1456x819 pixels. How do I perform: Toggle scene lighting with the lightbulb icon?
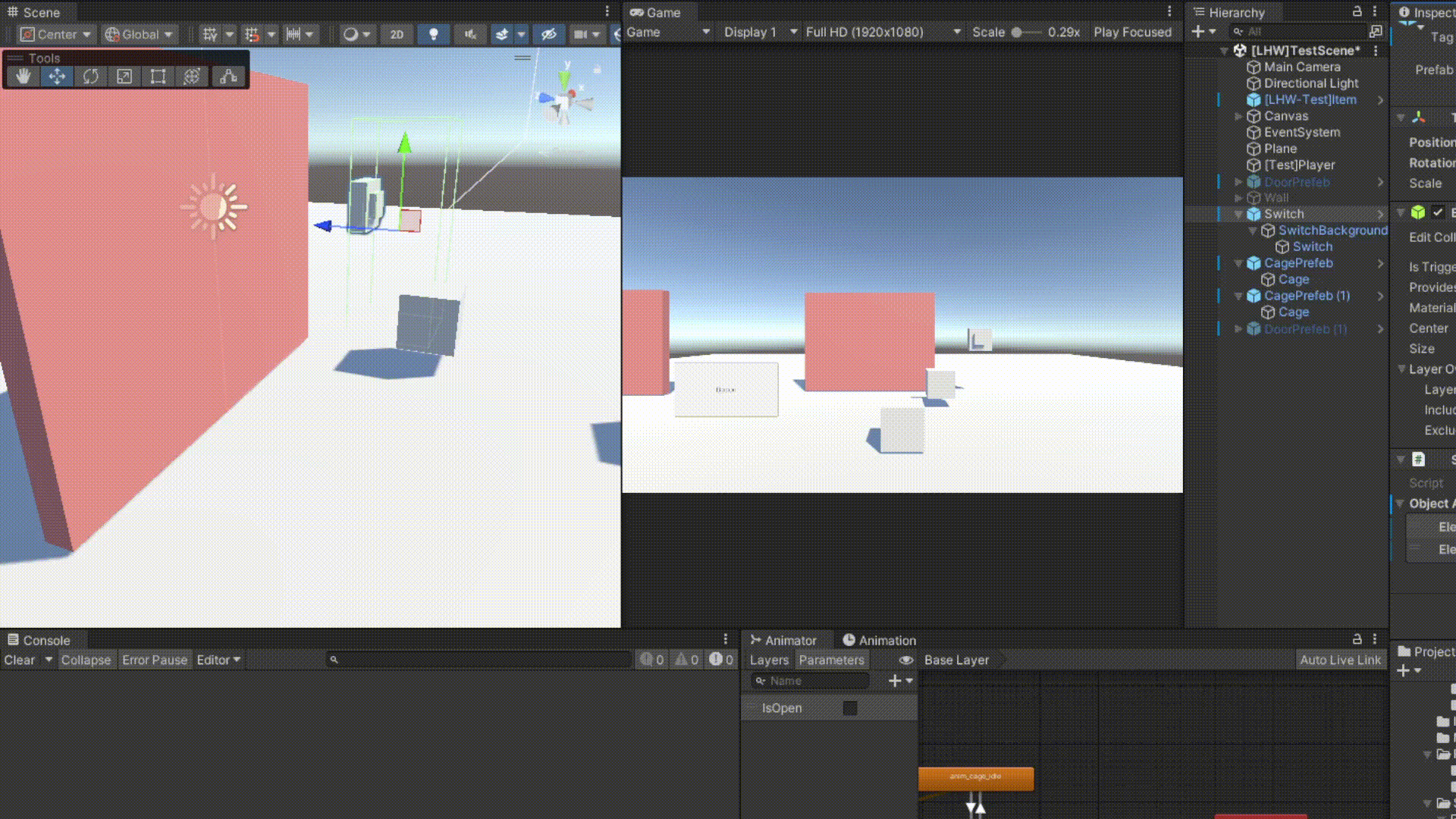[x=434, y=34]
